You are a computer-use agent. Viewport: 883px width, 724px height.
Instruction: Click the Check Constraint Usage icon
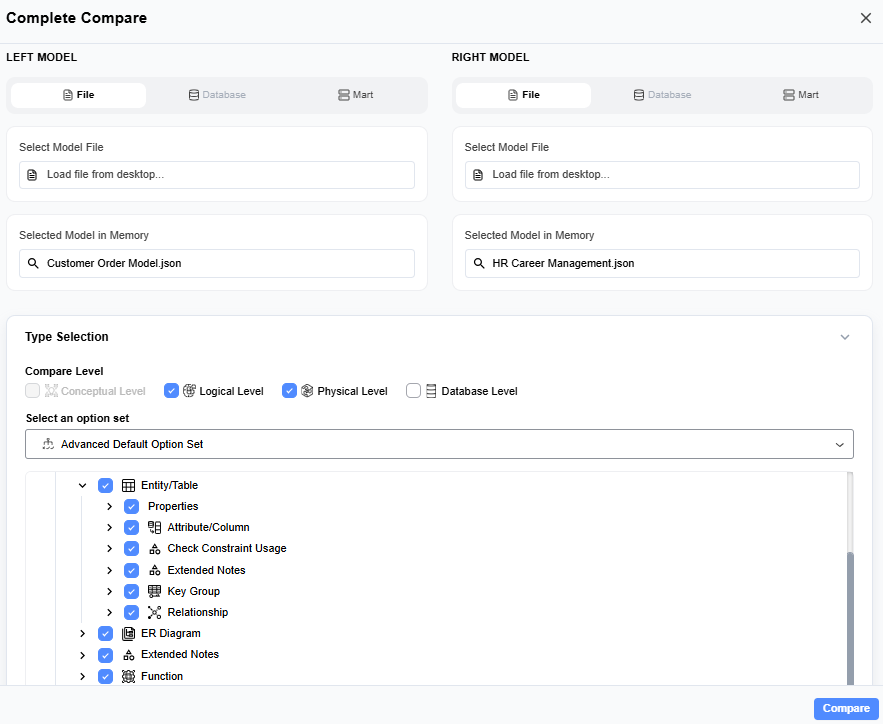154,549
